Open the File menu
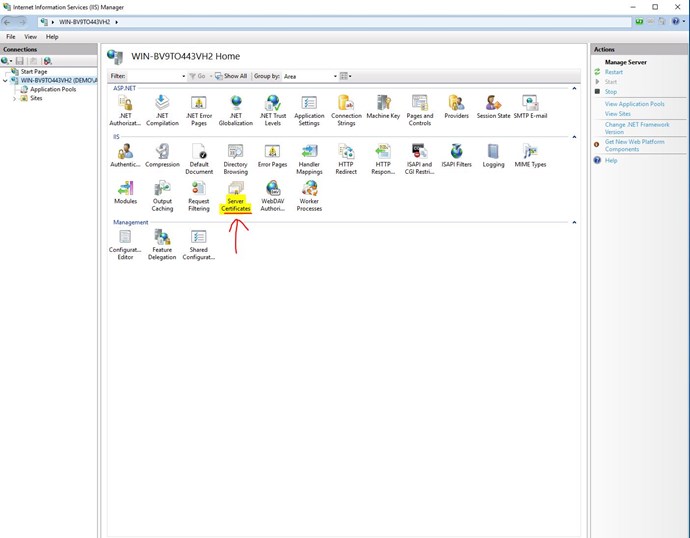 click(11, 37)
